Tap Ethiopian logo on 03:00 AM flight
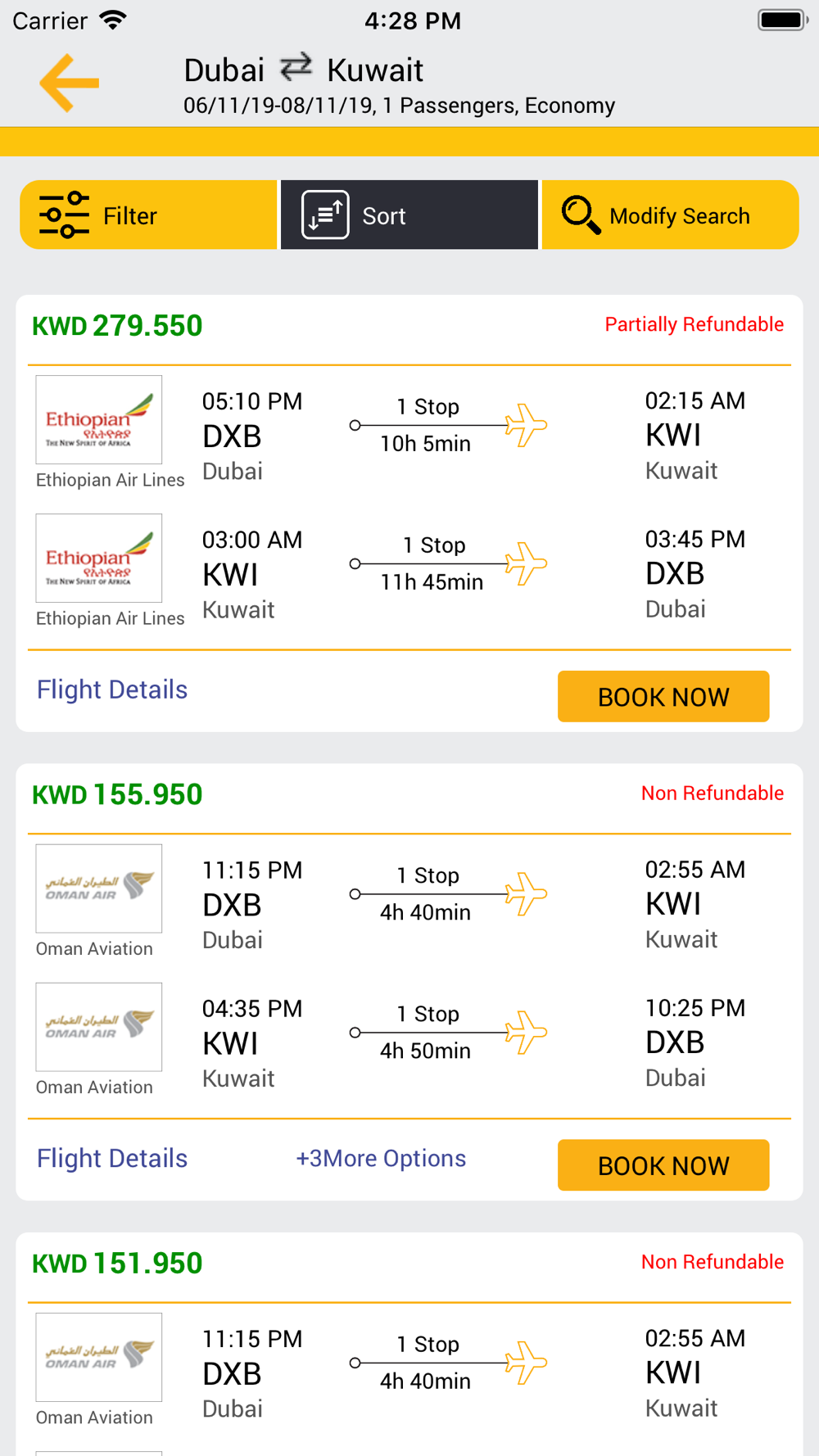 tap(99, 558)
